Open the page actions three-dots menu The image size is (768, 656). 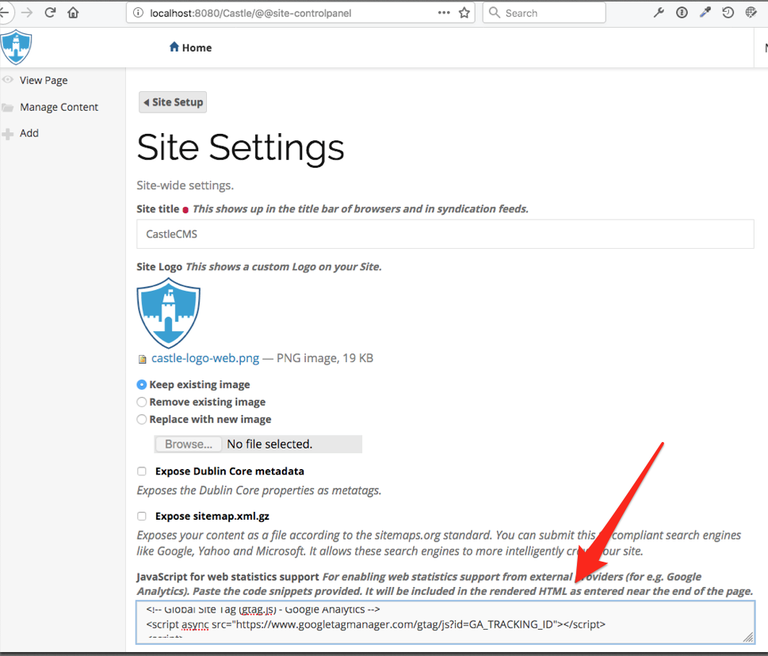(x=444, y=13)
